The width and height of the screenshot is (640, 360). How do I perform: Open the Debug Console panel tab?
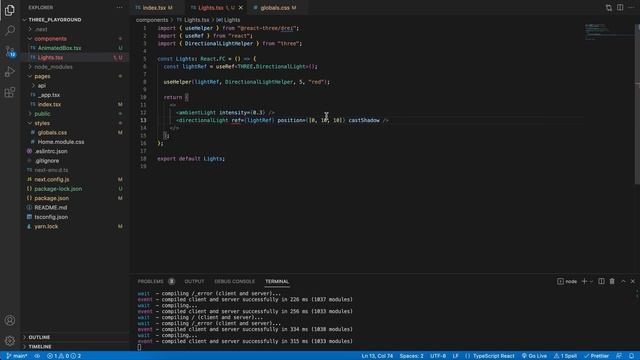pyautogui.click(x=234, y=281)
